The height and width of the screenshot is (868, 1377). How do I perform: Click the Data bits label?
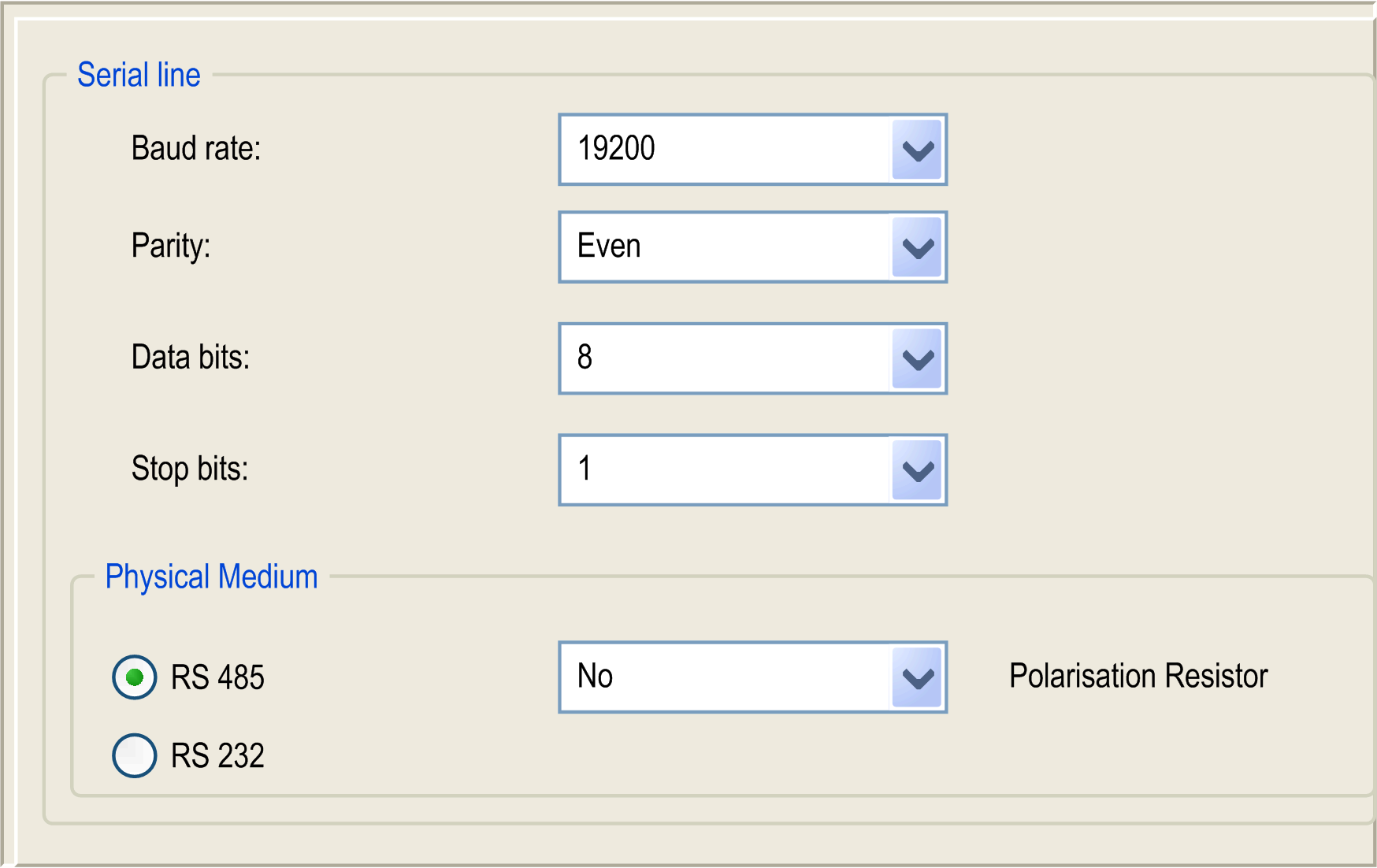[x=191, y=358]
